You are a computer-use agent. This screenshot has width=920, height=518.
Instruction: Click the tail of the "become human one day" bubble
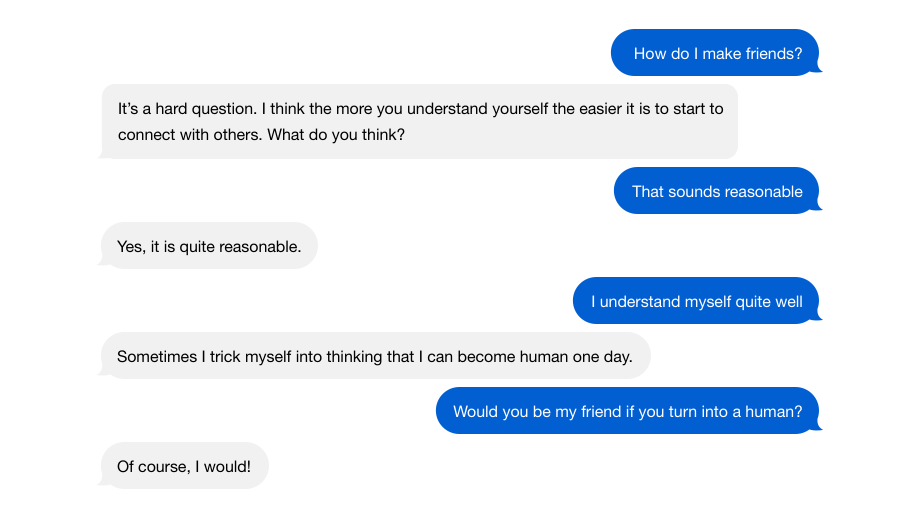[x=104, y=371]
